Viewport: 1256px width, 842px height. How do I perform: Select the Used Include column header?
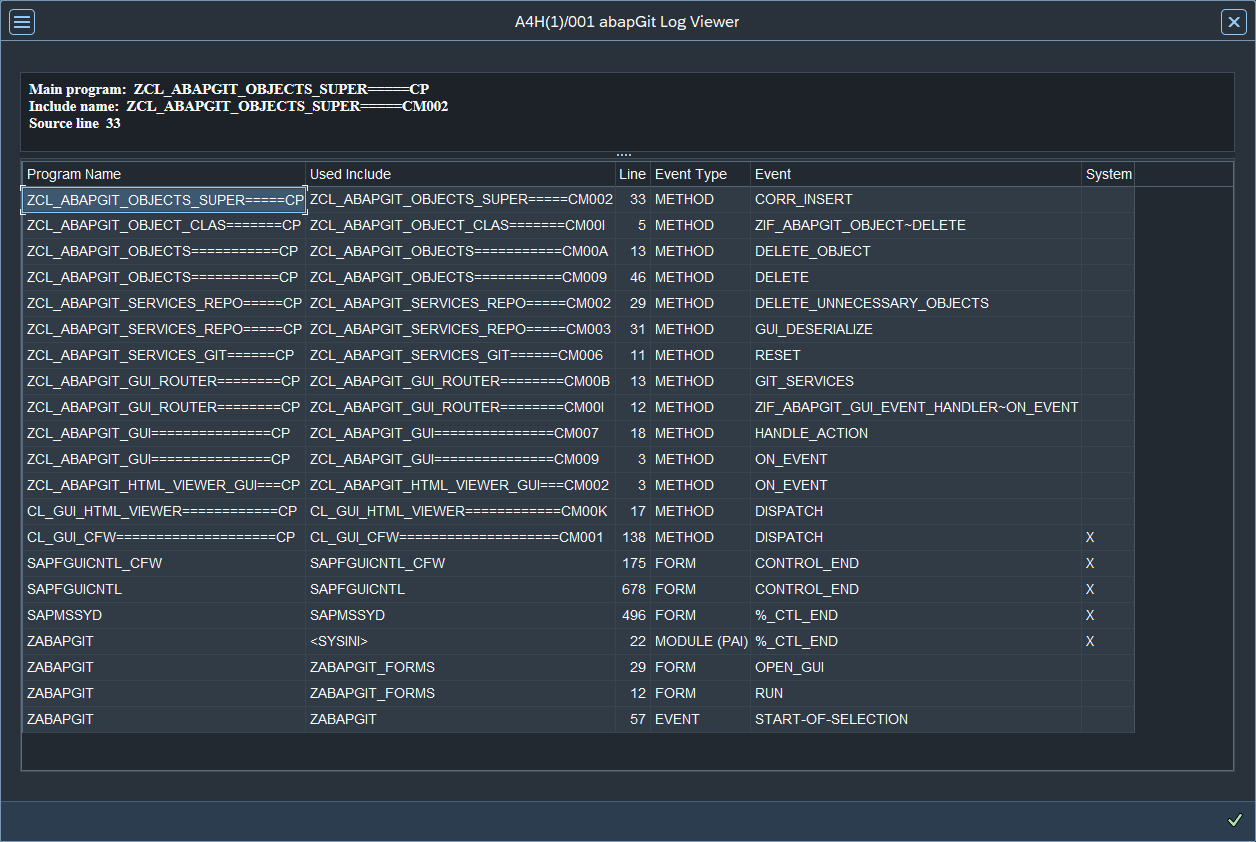(461, 174)
